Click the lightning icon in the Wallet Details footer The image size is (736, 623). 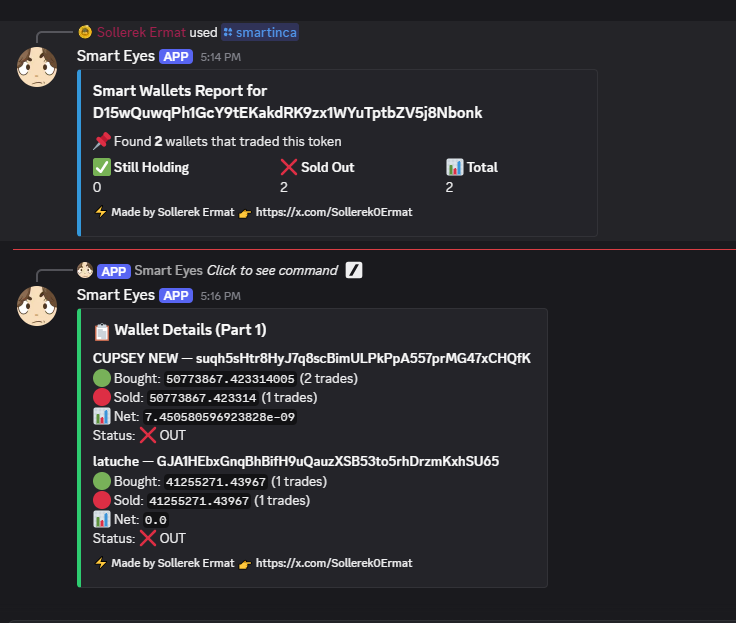(100, 563)
